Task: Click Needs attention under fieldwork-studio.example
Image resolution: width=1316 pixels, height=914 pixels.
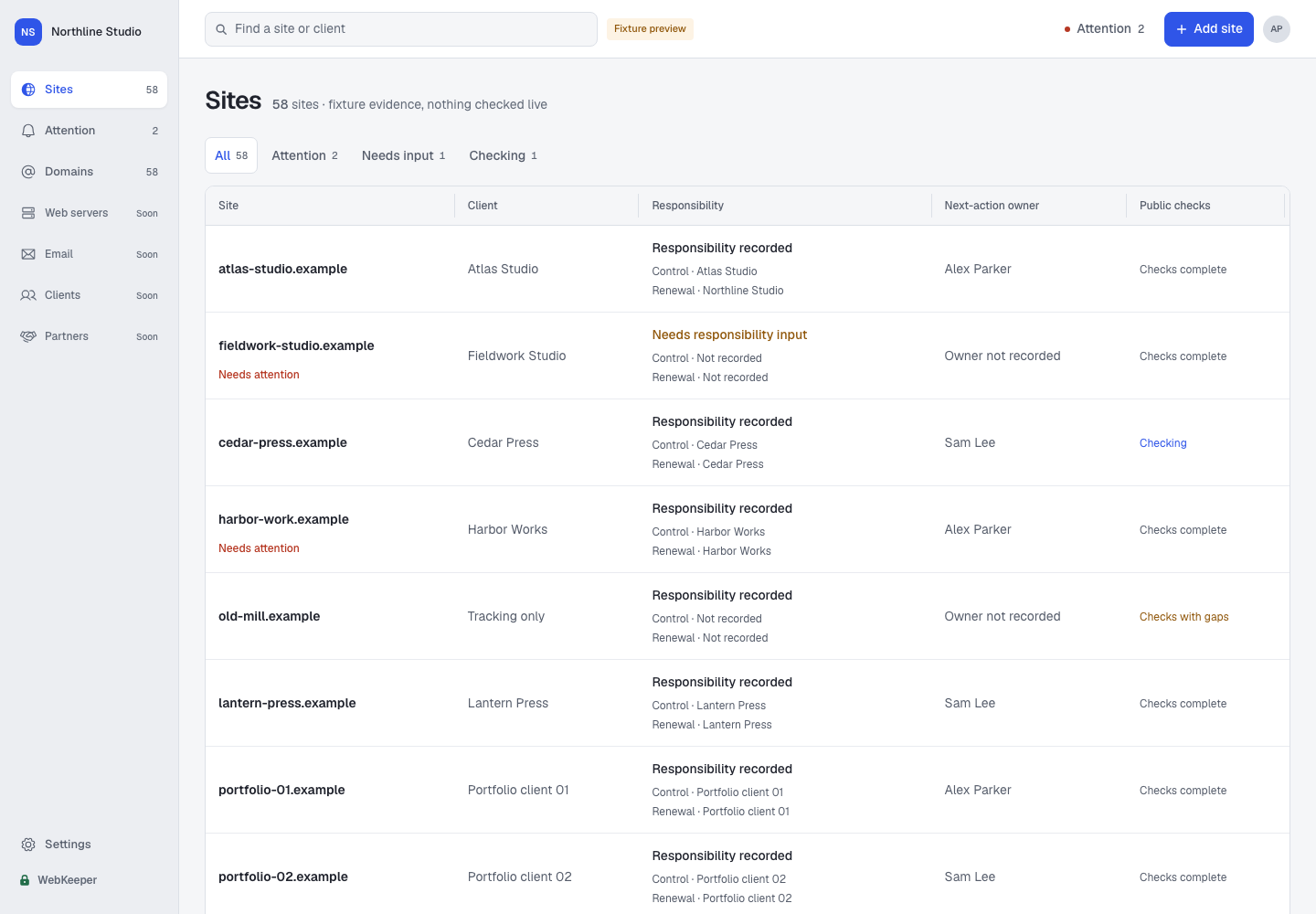Action: pyautogui.click(x=259, y=375)
